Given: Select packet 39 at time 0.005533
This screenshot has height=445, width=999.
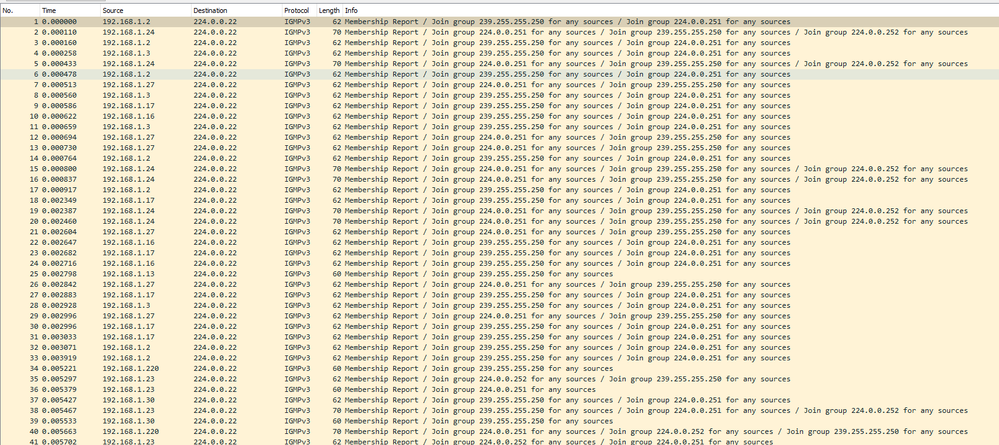Looking at the screenshot, I should (x=500, y=421).
